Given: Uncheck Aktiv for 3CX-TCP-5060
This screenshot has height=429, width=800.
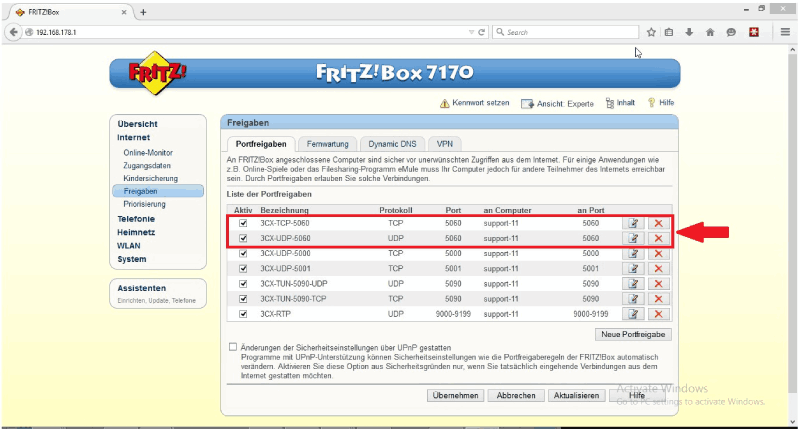Looking at the screenshot, I should 243,223.
